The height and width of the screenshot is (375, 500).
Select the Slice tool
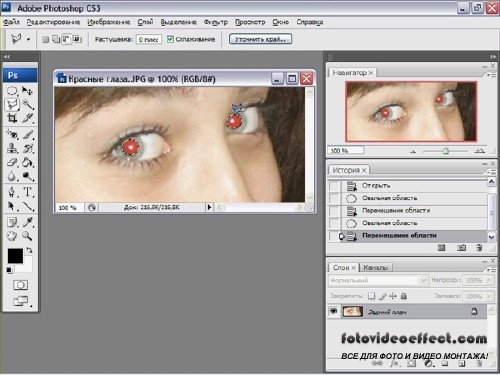(x=27, y=118)
